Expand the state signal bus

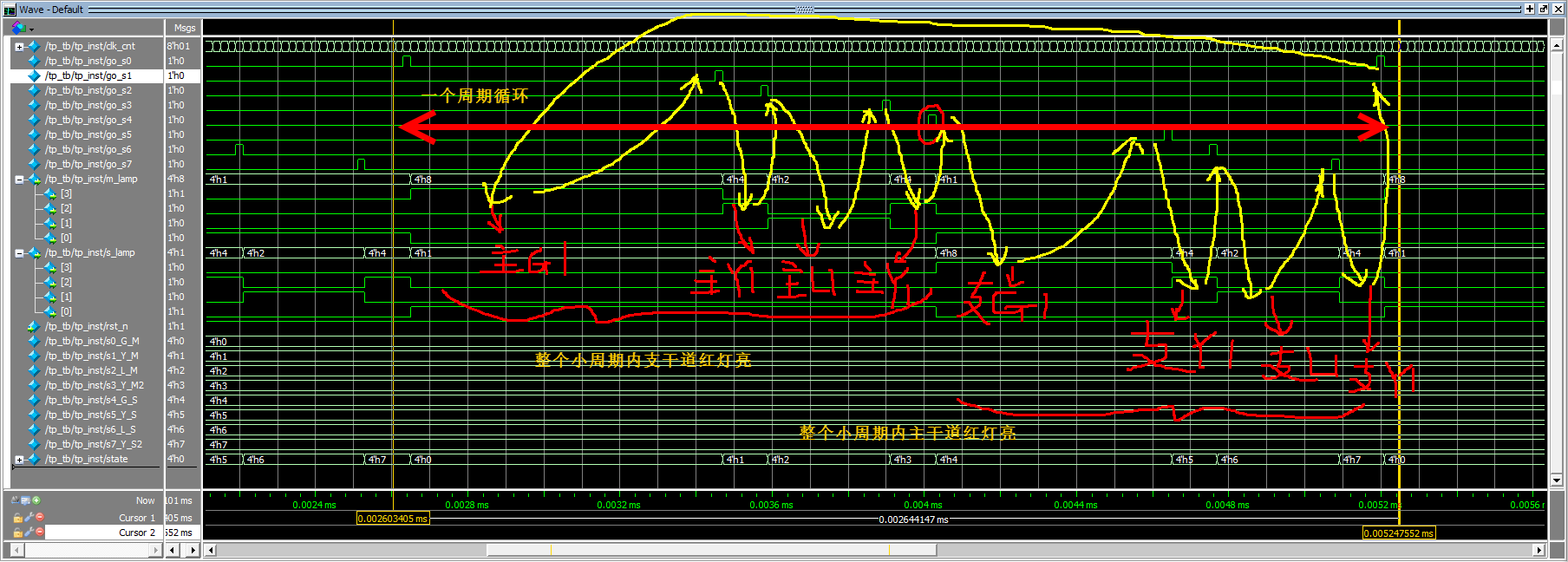tap(19, 460)
